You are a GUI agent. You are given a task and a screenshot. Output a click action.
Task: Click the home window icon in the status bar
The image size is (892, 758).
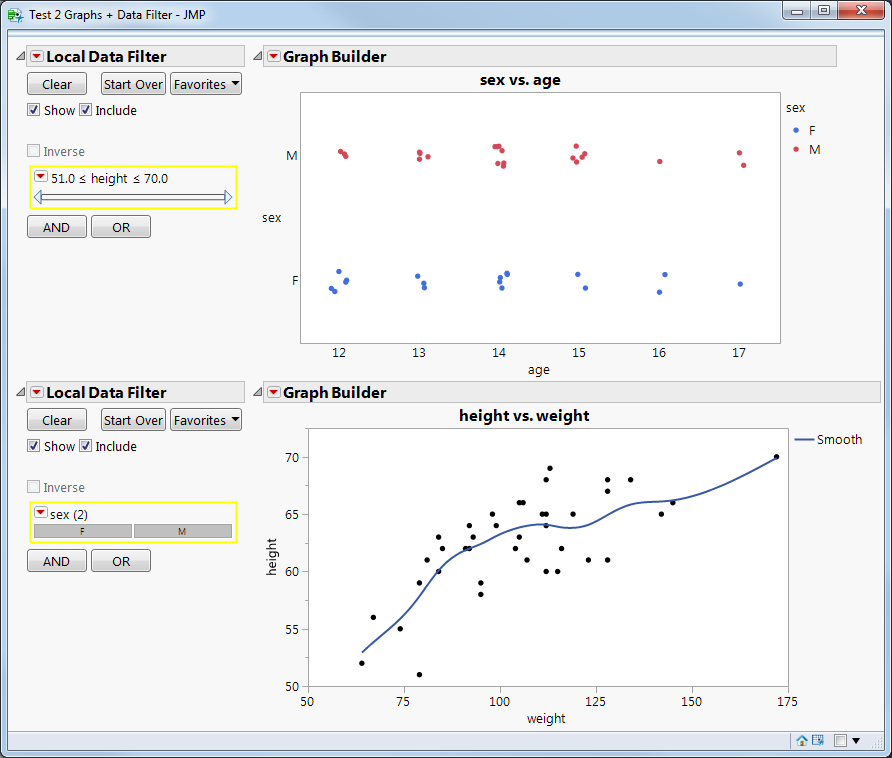coord(801,740)
